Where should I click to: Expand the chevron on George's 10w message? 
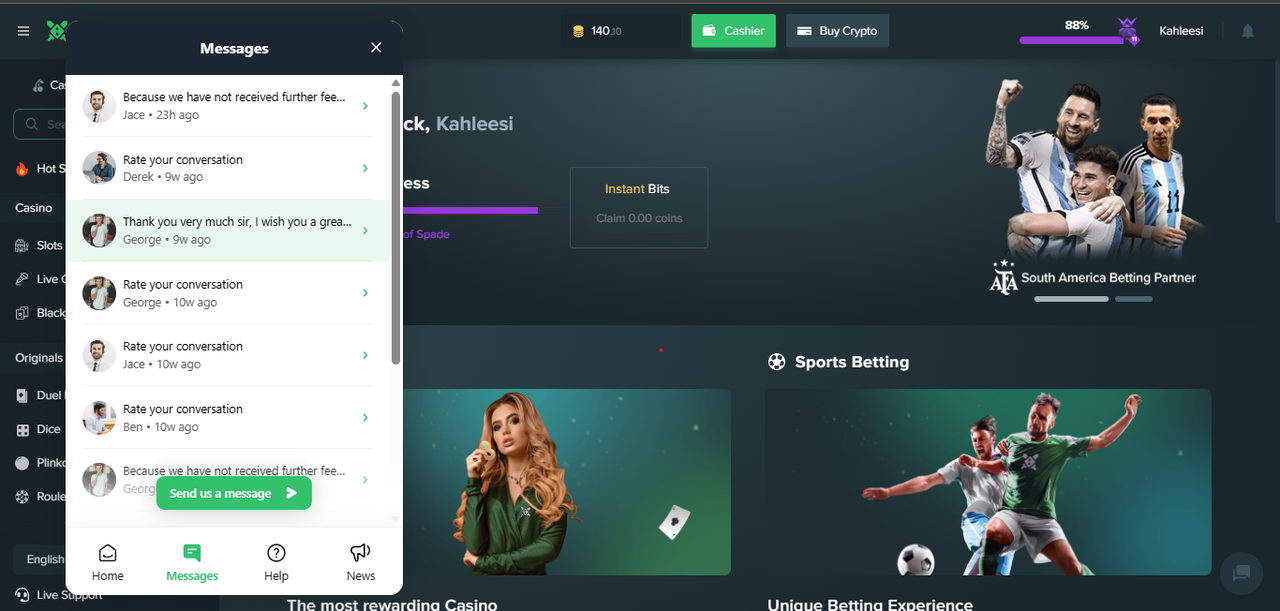coord(365,293)
